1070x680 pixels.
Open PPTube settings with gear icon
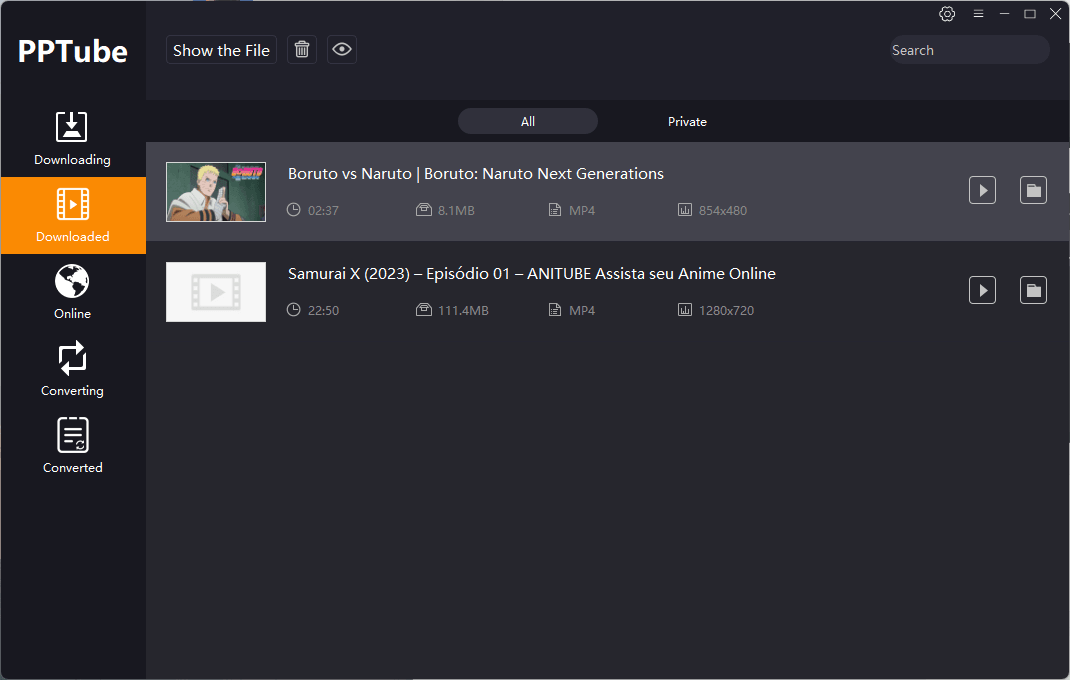click(947, 14)
